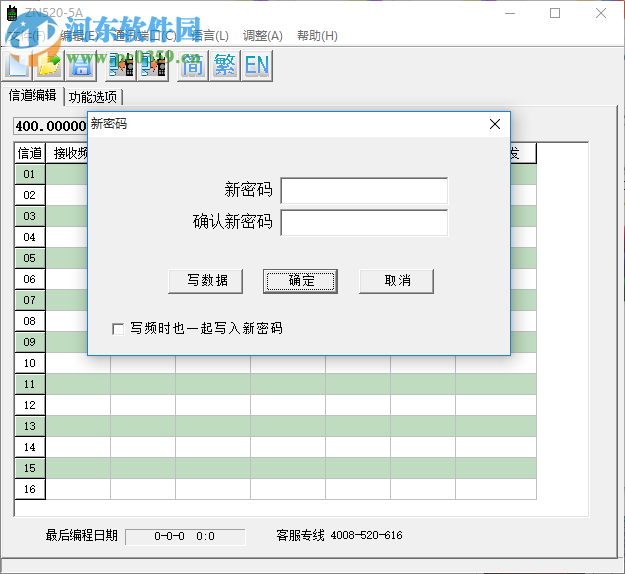The image size is (625, 574).
Task: Select channel row 13
Action: 29,426
